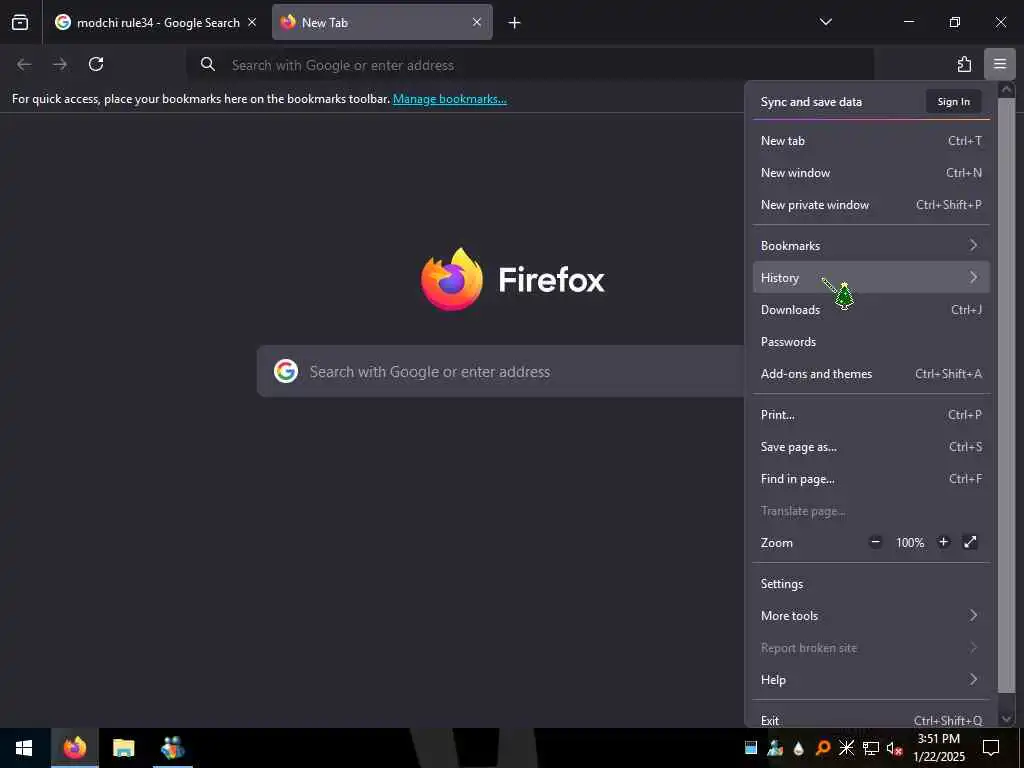Increase zoom with plus button

(x=943, y=542)
